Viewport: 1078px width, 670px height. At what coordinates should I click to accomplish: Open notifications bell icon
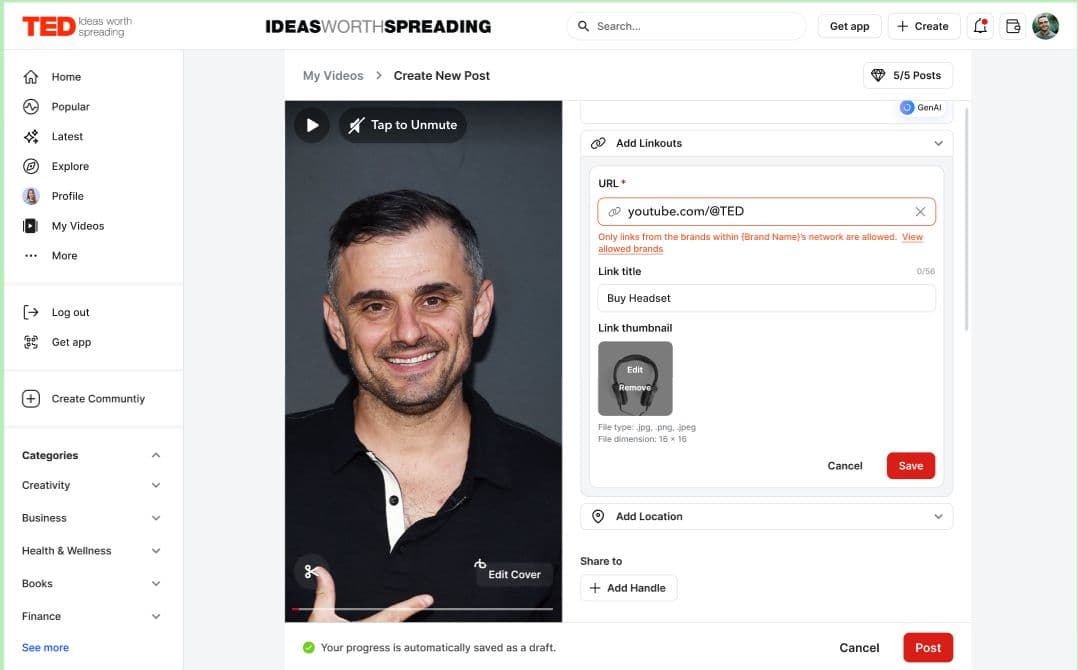(980, 26)
